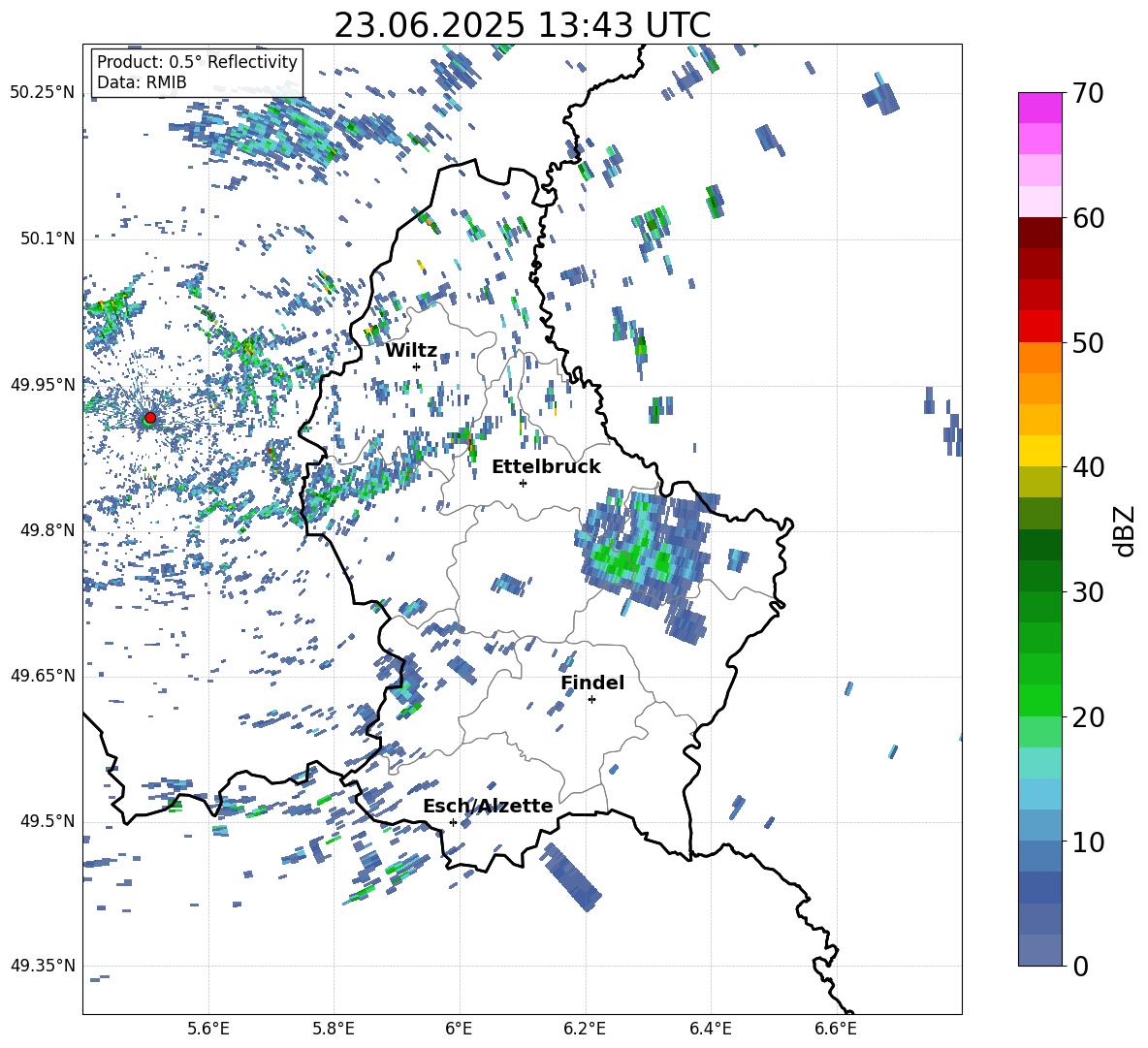This screenshot has width=1148, height=1048.
Task: Click the latitude label 49.35°N
Action: click(x=42, y=966)
